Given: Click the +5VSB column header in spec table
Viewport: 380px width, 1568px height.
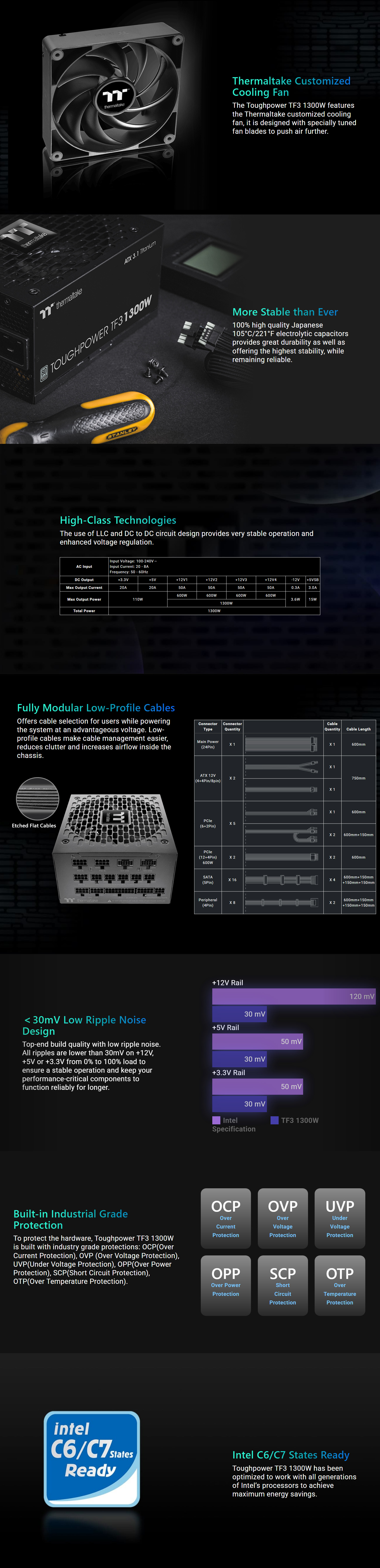Looking at the screenshot, I should 312,580.
